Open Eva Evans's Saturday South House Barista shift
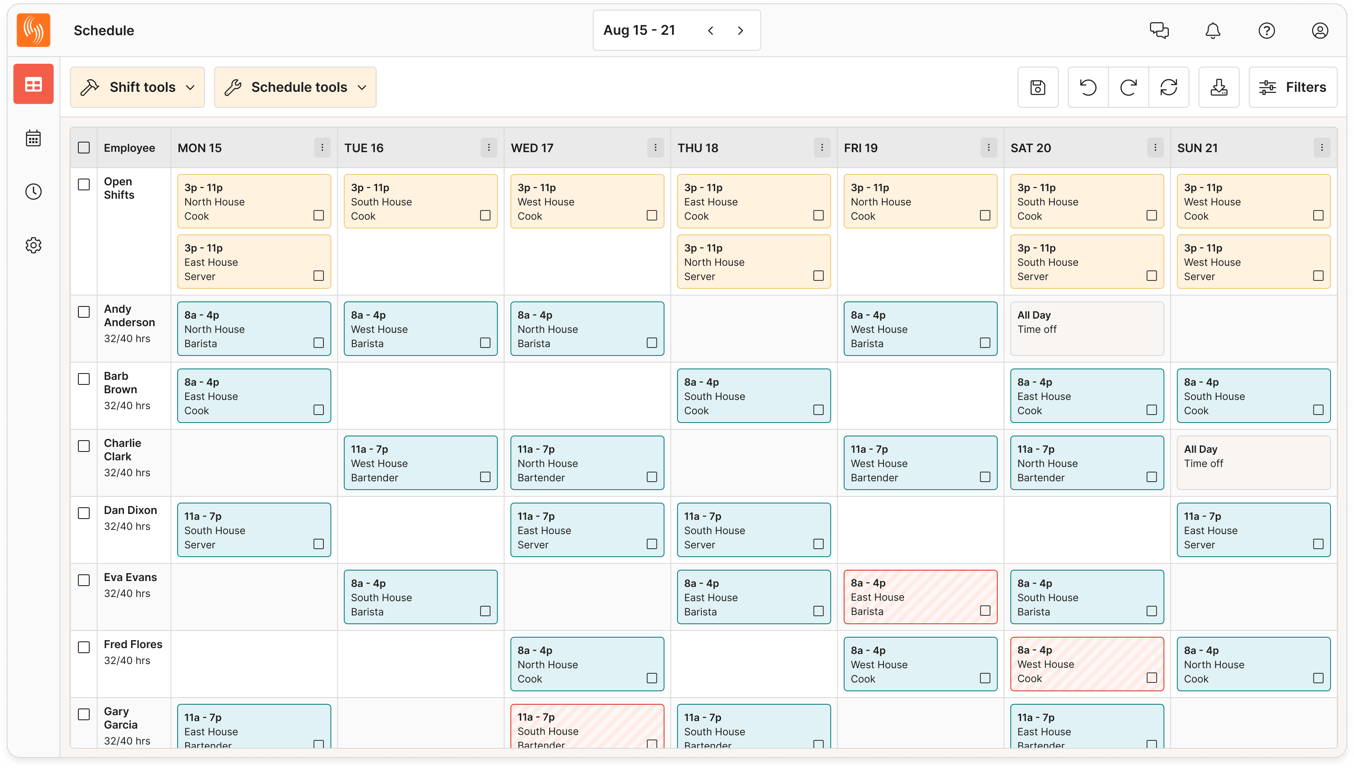 pos(1087,597)
